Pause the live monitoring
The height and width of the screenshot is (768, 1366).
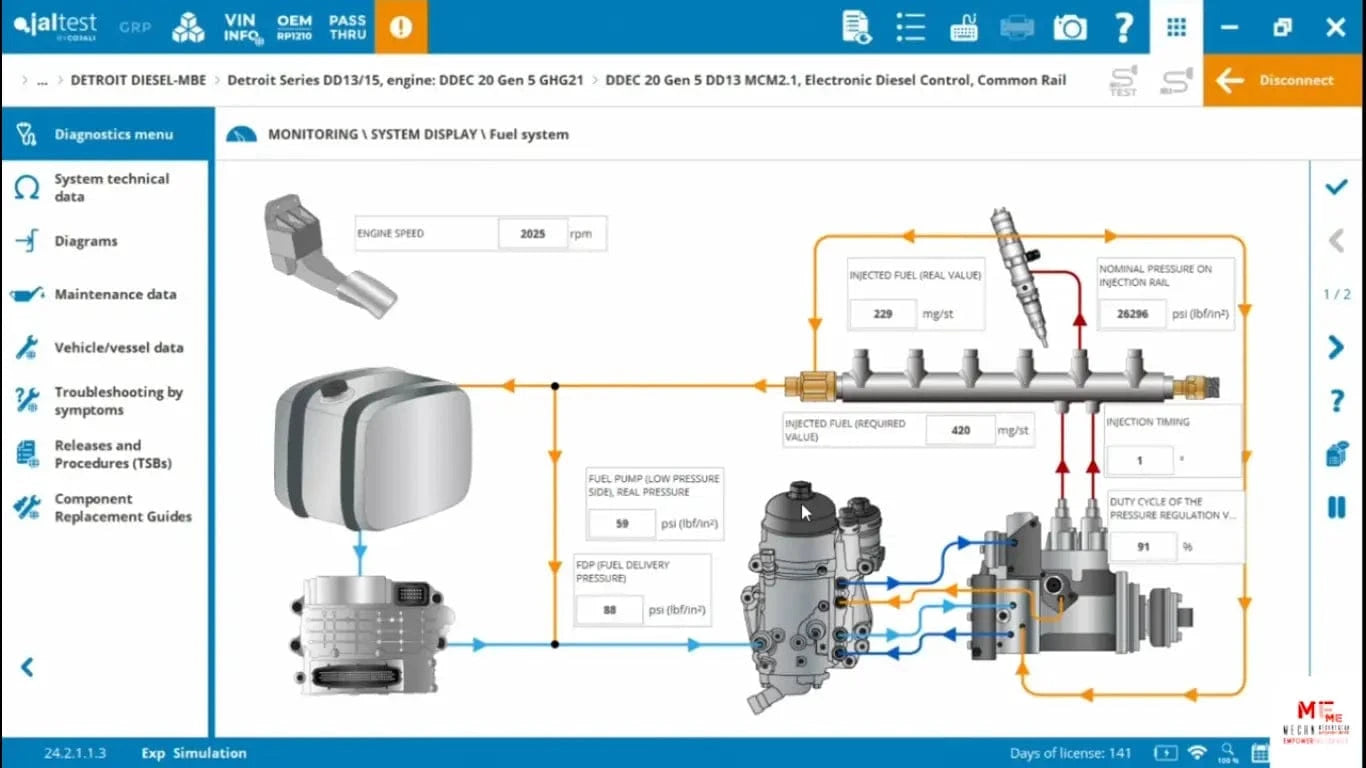tap(1336, 507)
